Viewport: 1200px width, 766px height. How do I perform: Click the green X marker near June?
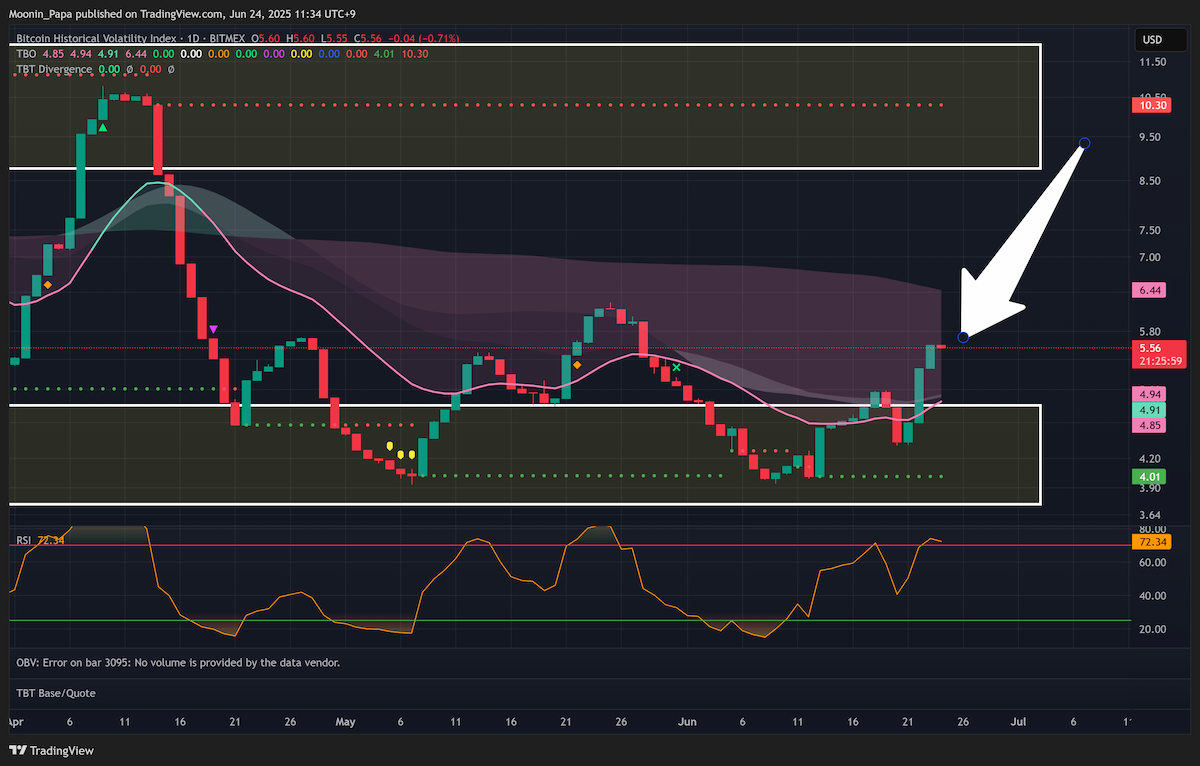tap(677, 368)
